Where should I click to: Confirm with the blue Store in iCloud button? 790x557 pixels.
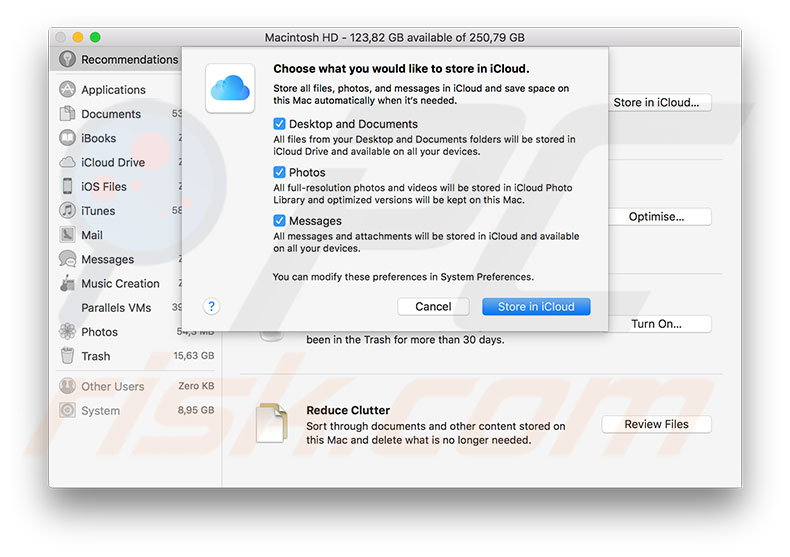(x=536, y=306)
